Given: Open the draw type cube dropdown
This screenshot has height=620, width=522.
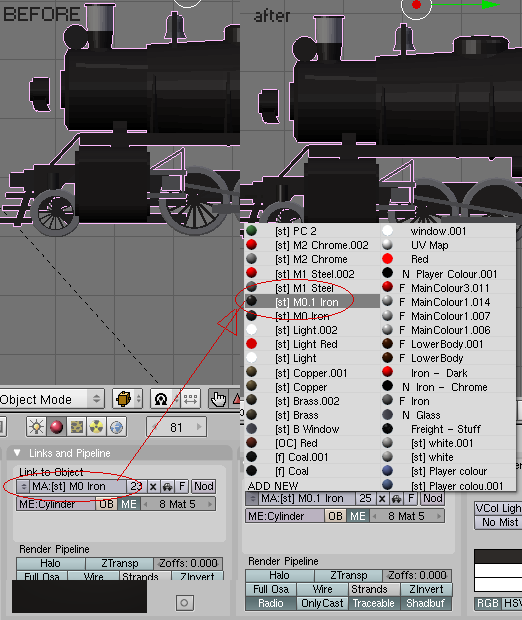Looking at the screenshot, I should click(127, 399).
